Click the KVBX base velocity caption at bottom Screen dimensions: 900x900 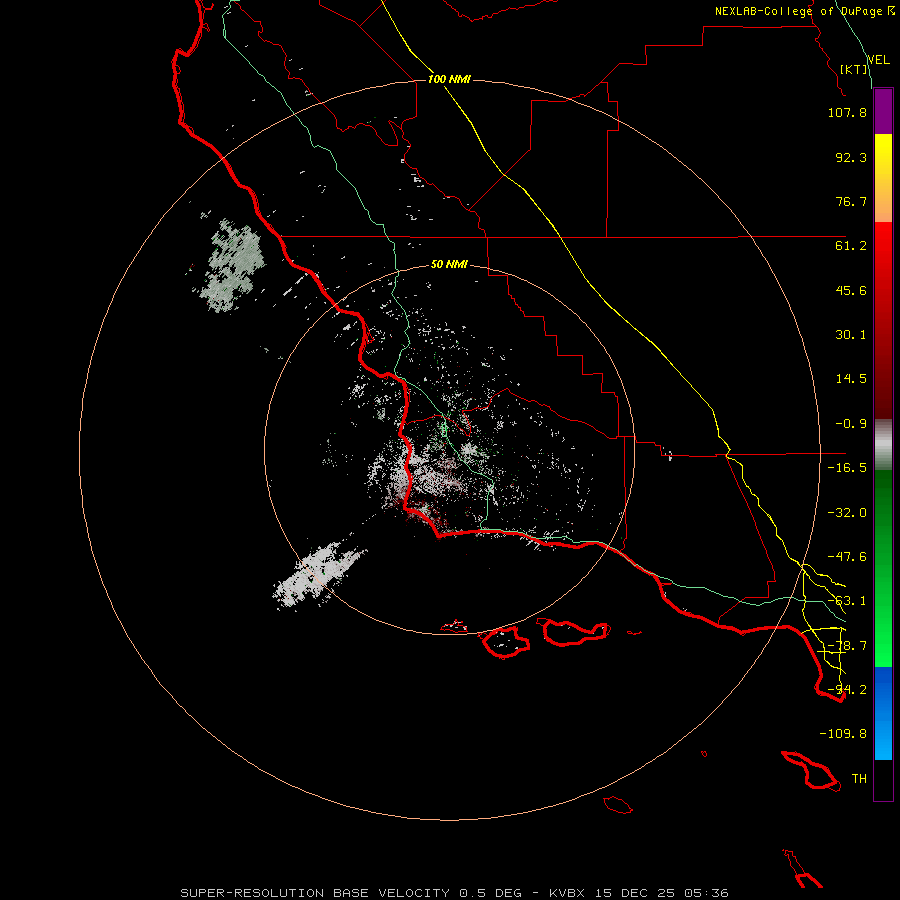click(x=455, y=893)
